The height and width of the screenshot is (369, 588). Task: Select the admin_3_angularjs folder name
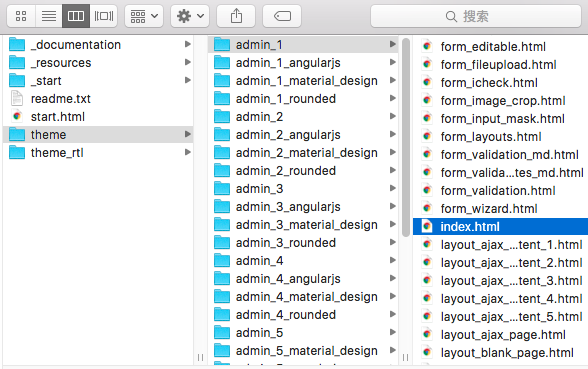click(288, 207)
